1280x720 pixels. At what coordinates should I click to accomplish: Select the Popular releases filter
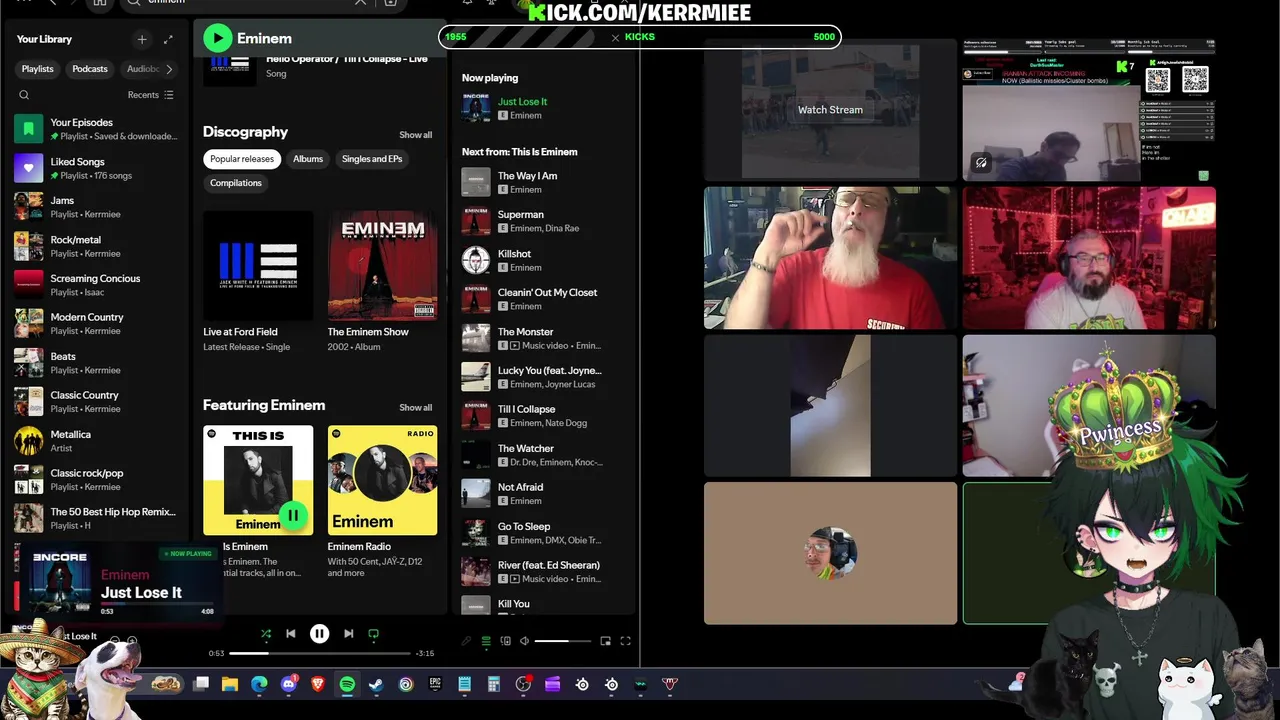(242, 159)
